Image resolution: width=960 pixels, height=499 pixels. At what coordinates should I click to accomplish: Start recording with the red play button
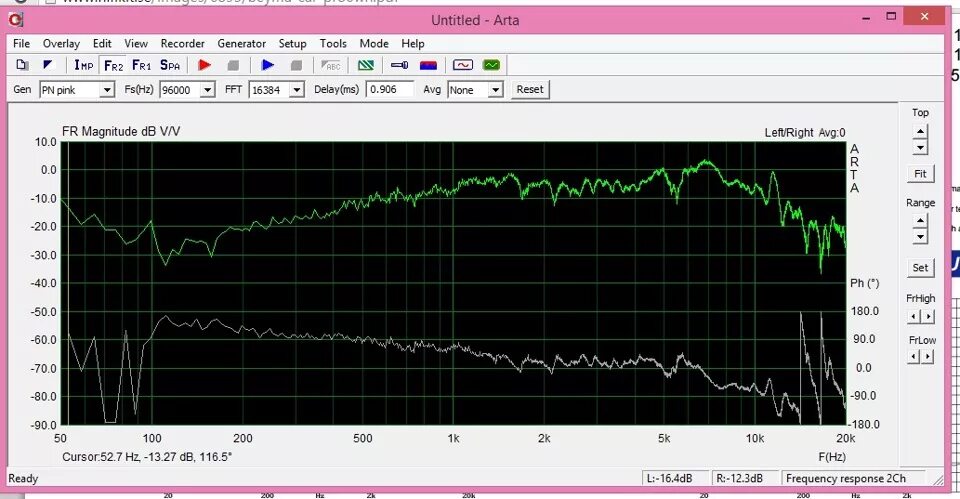point(205,65)
